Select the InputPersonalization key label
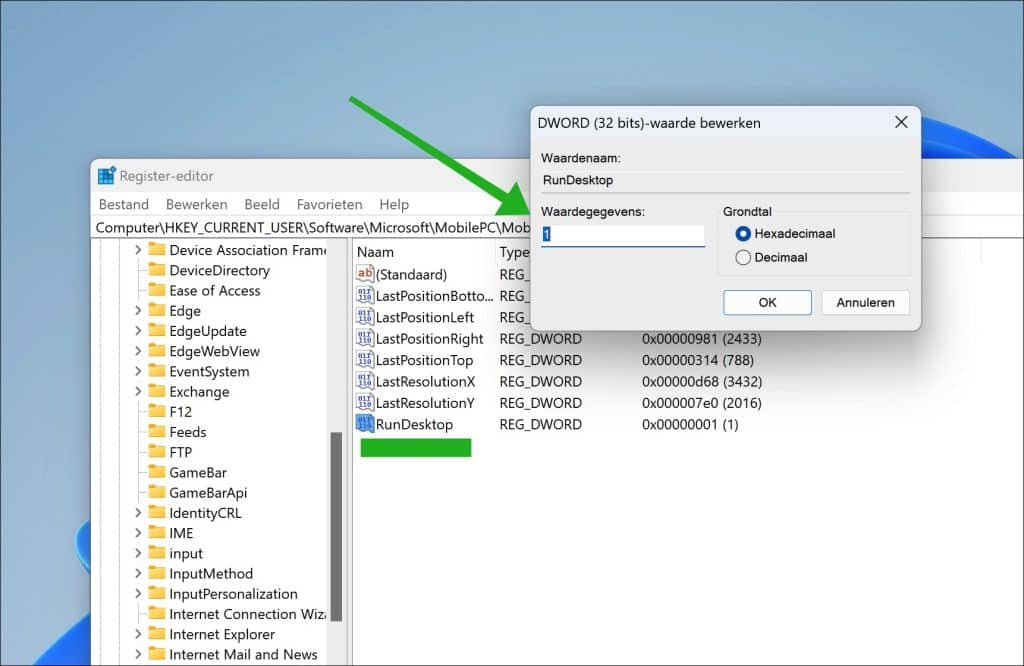Screen dimensions: 1024x666 (x=233, y=594)
